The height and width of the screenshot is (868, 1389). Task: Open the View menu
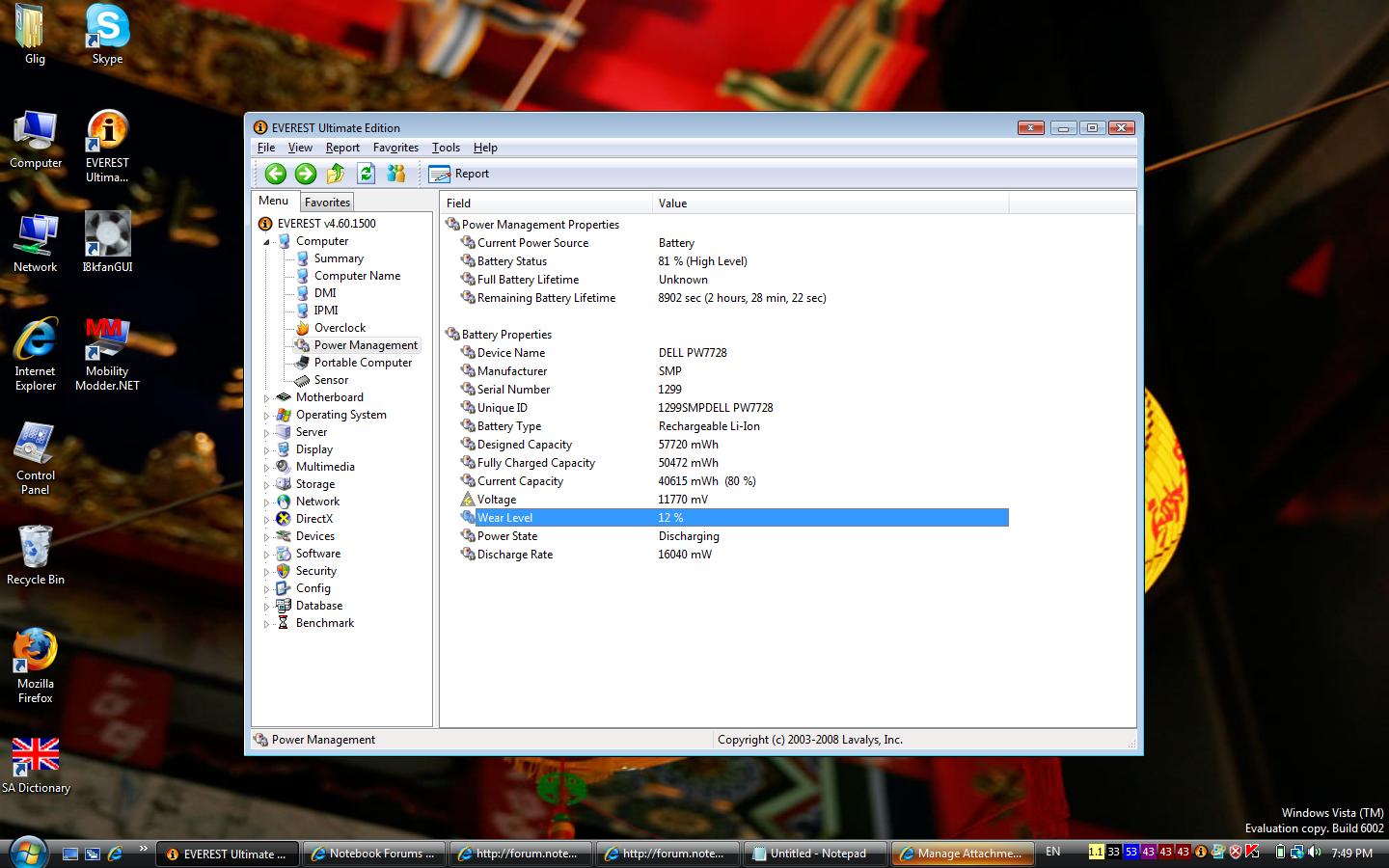click(x=300, y=148)
